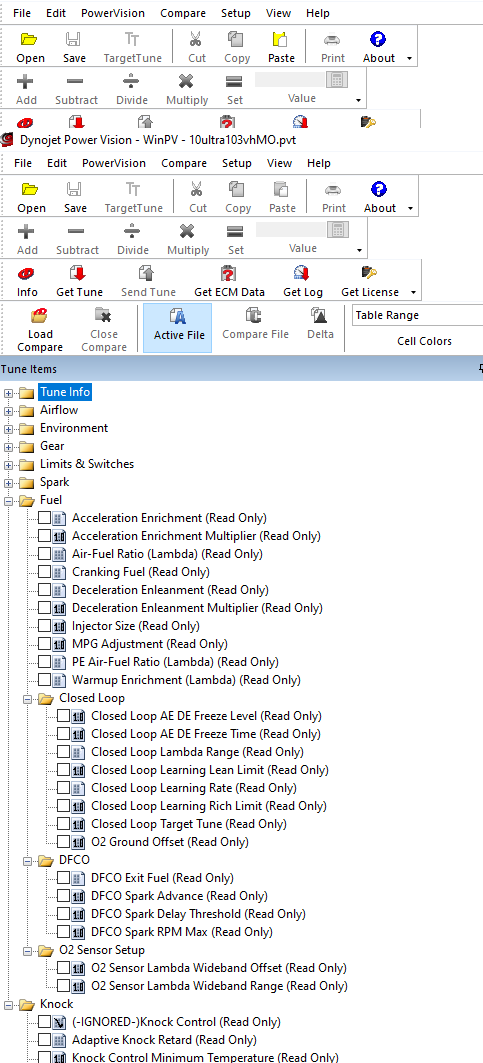
Task: Click the calculator icon beside the 10ultra103vhMO.pvt Value field
Action: point(336,230)
